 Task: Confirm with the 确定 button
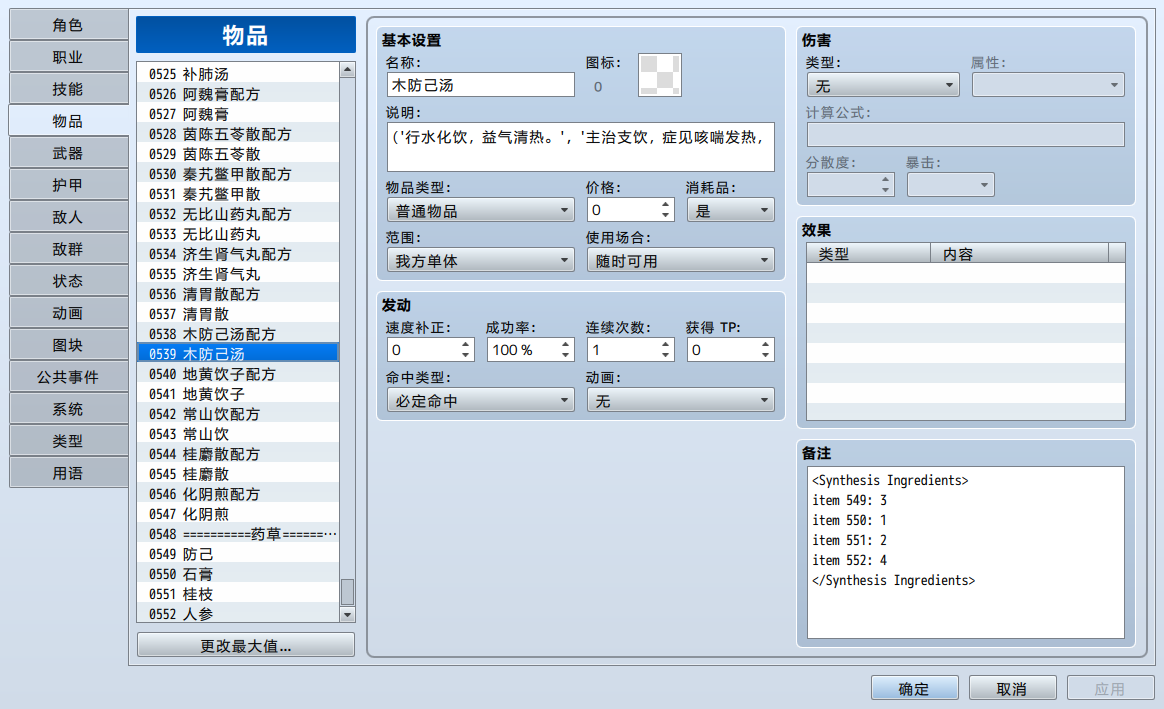point(915,688)
